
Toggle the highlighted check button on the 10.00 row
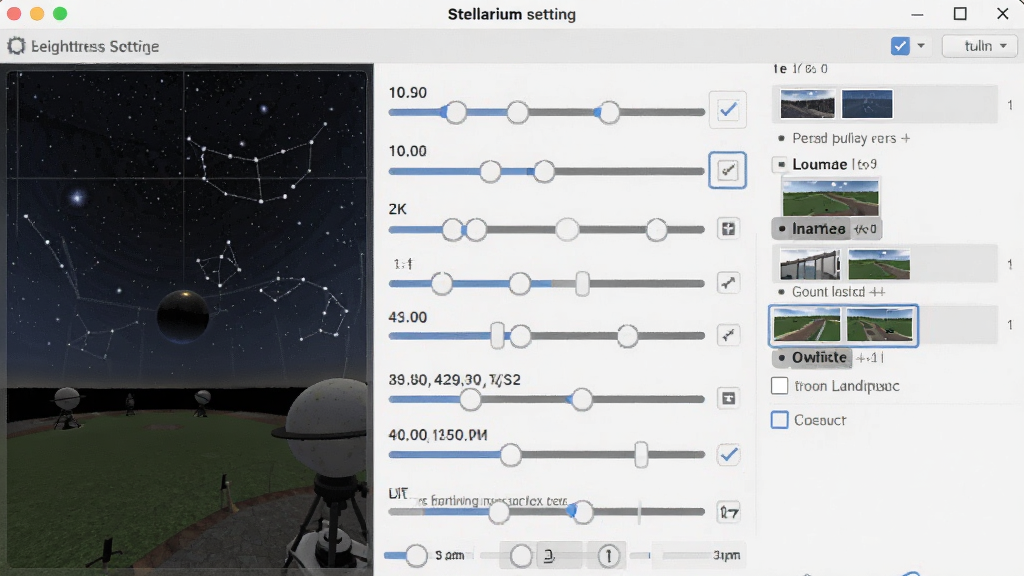(x=728, y=170)
